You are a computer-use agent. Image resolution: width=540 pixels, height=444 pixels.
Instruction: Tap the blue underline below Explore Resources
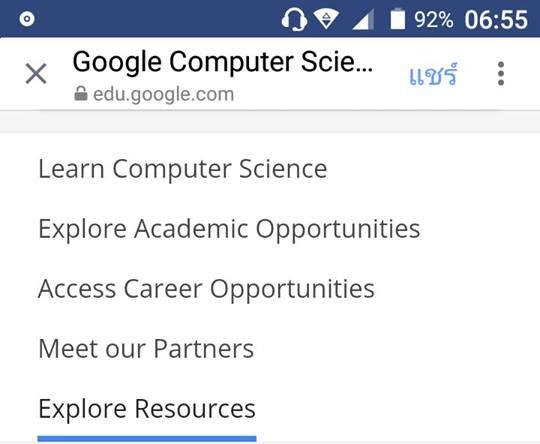click(147, 438)
